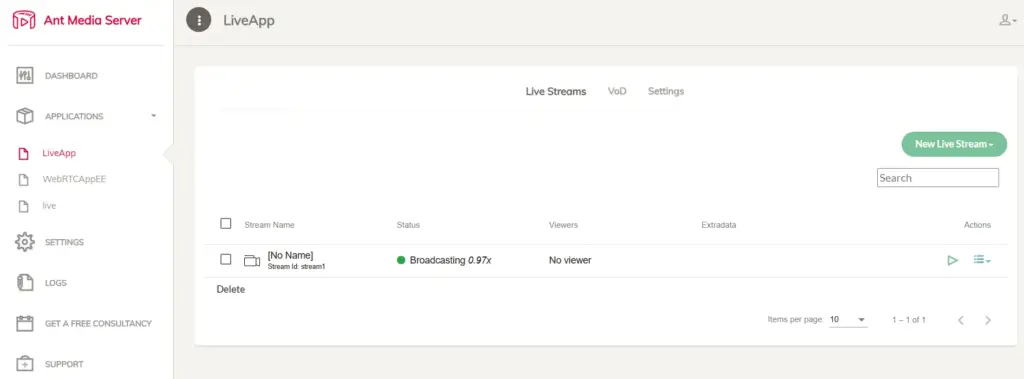Click the Status column header
This screenshot has width=1024, height=379.
[x=408, y=225]
